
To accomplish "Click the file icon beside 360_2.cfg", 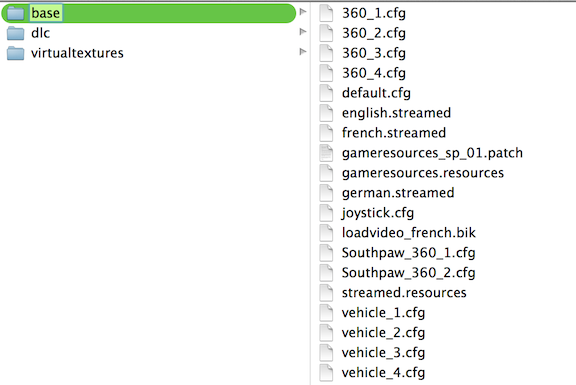I will tap(326, 33).
